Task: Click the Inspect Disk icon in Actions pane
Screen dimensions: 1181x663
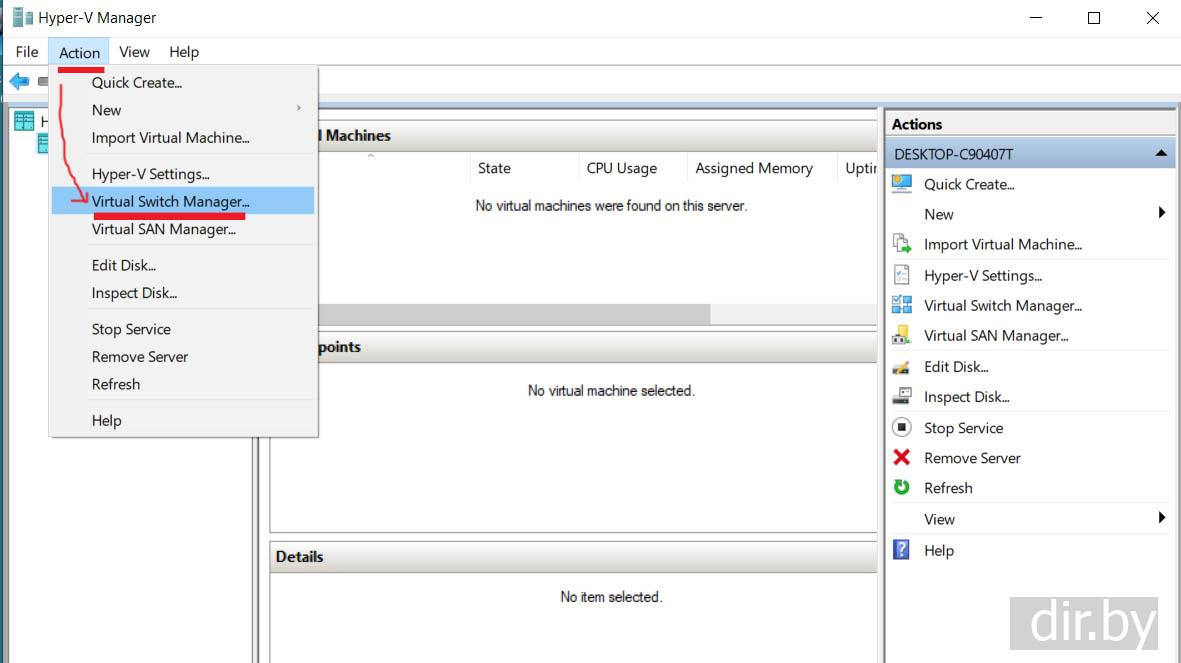Action: coord(902,396)
